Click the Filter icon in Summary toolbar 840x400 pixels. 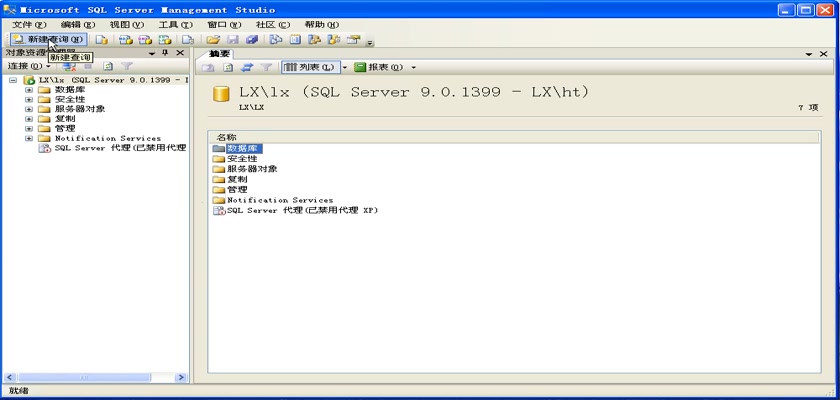(x=266, y=67)
